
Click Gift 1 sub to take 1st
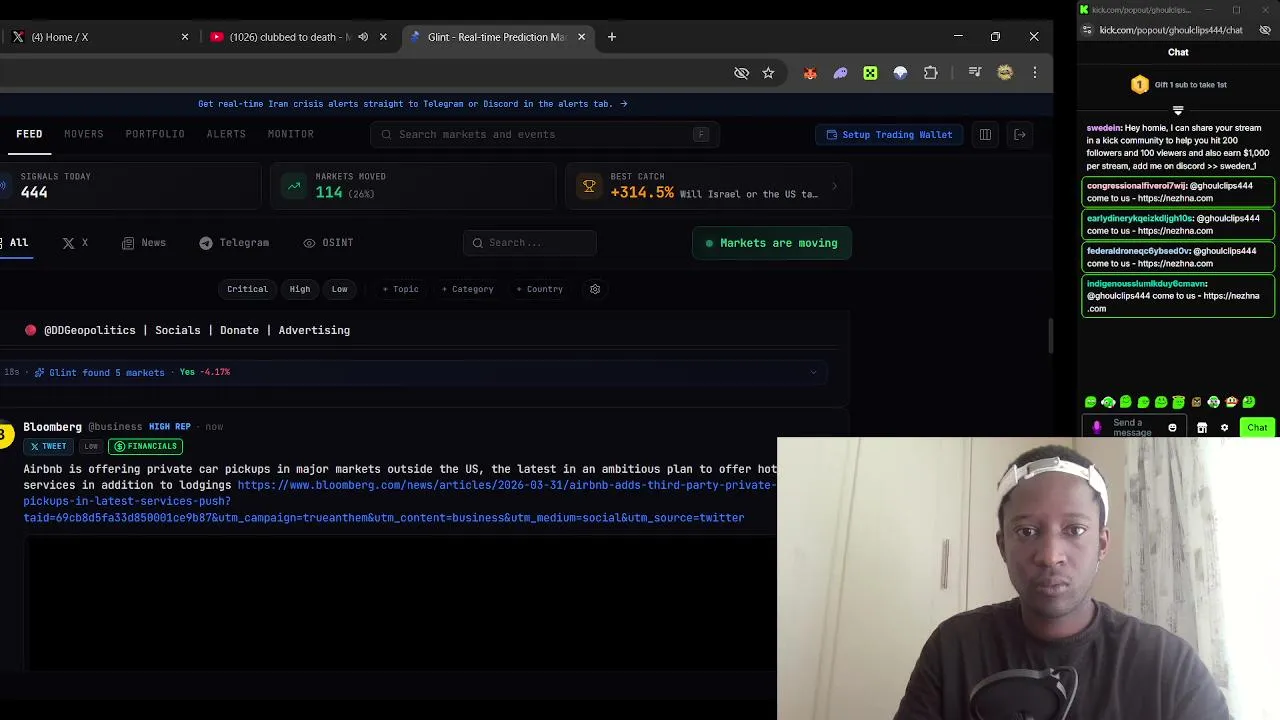pos(1190,85)
